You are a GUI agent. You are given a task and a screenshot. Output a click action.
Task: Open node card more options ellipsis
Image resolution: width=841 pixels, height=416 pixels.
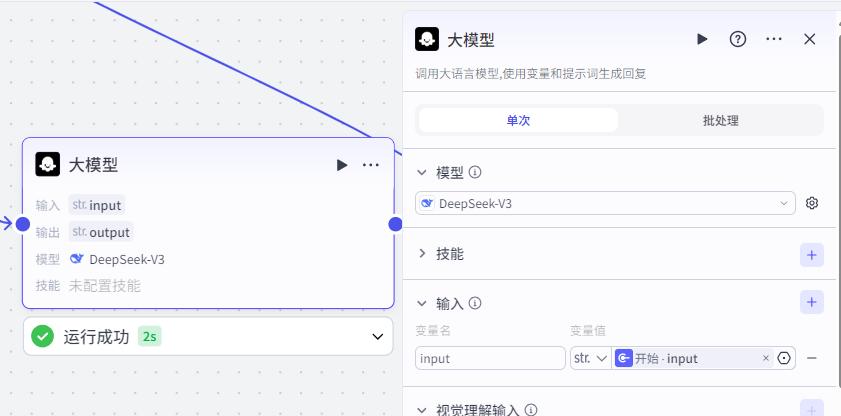(x=371, y=165)
